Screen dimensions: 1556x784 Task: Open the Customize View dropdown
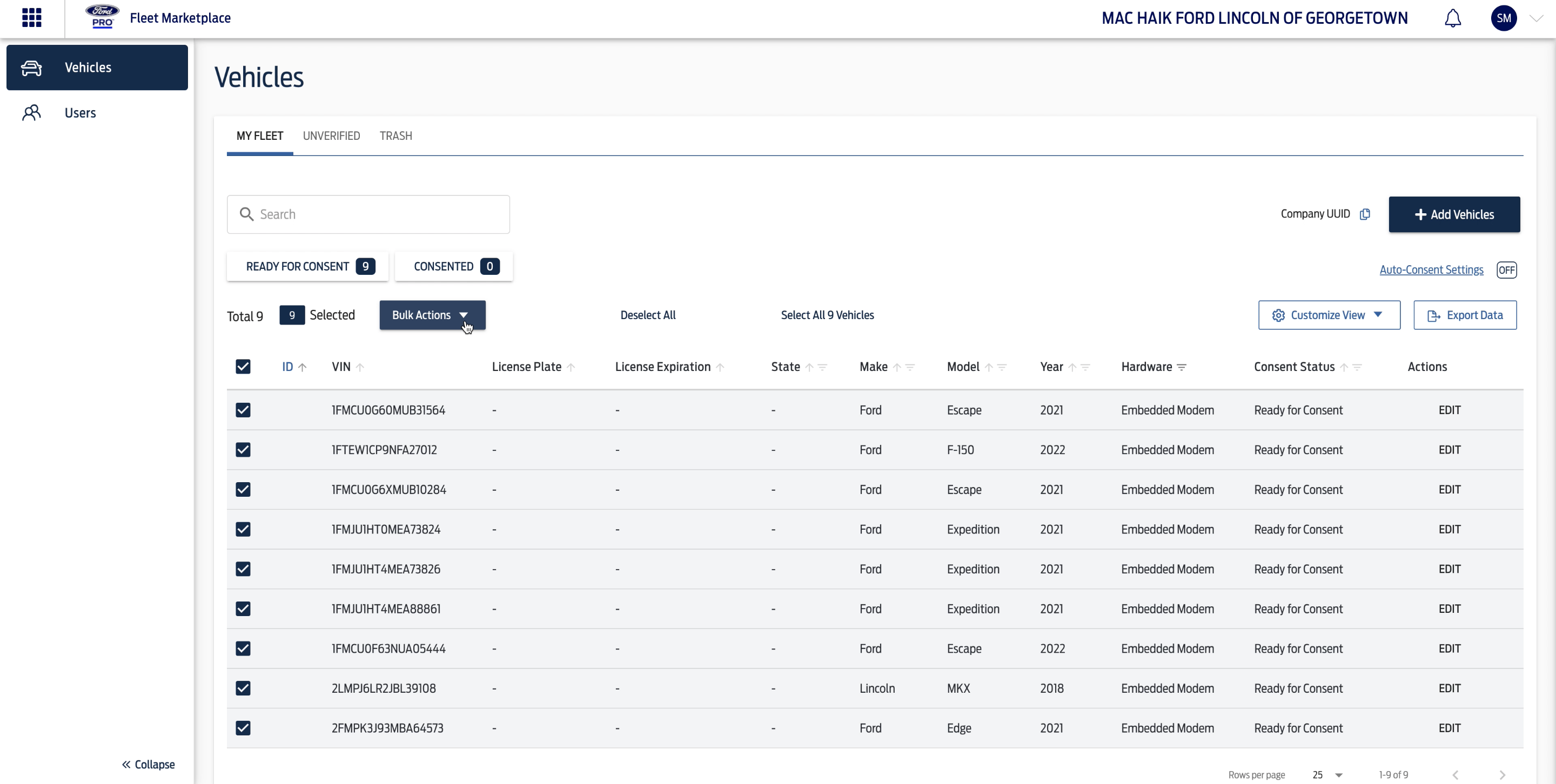[1329, 315]
